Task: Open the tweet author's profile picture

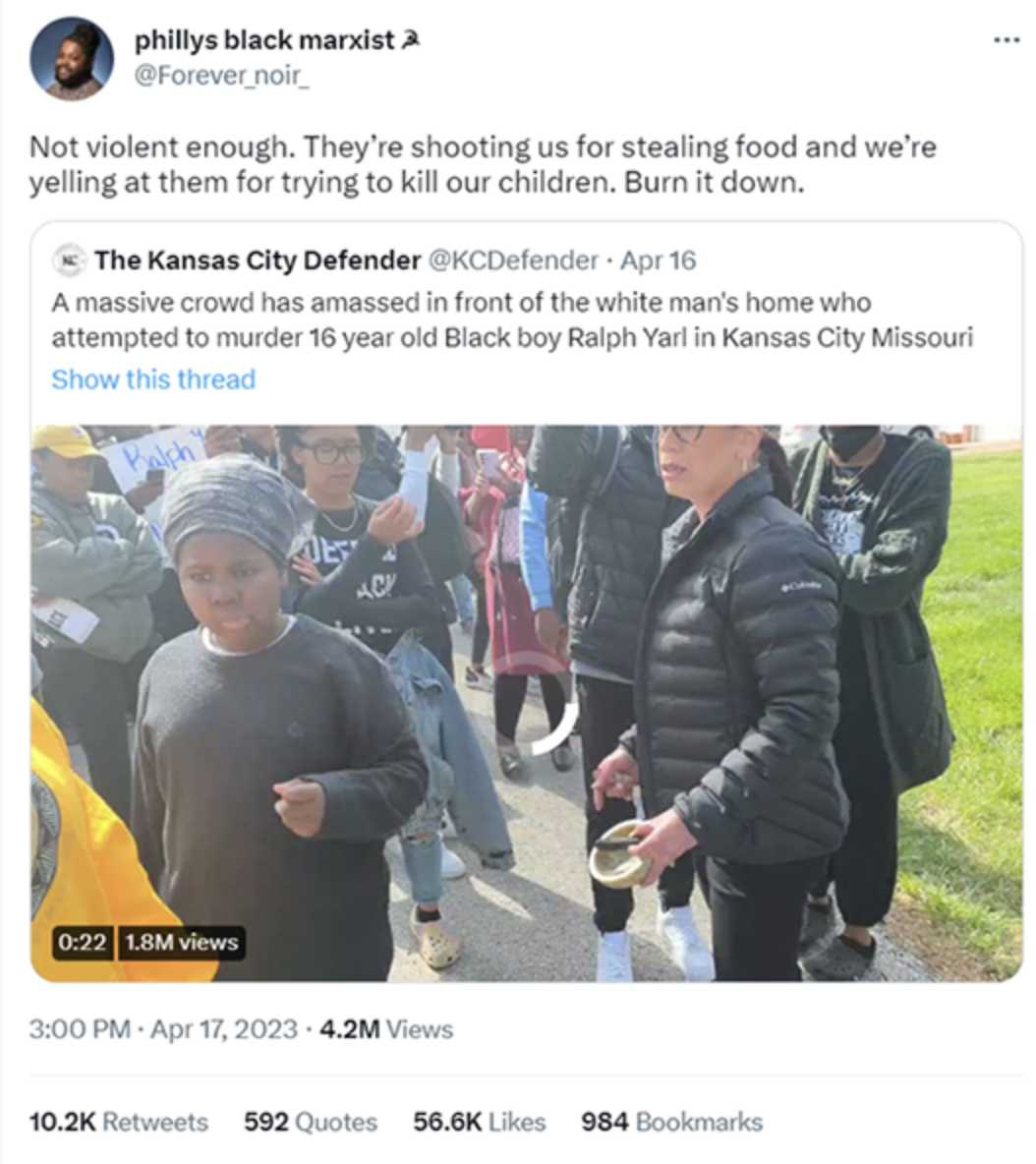Action: [x=71, y=59]
